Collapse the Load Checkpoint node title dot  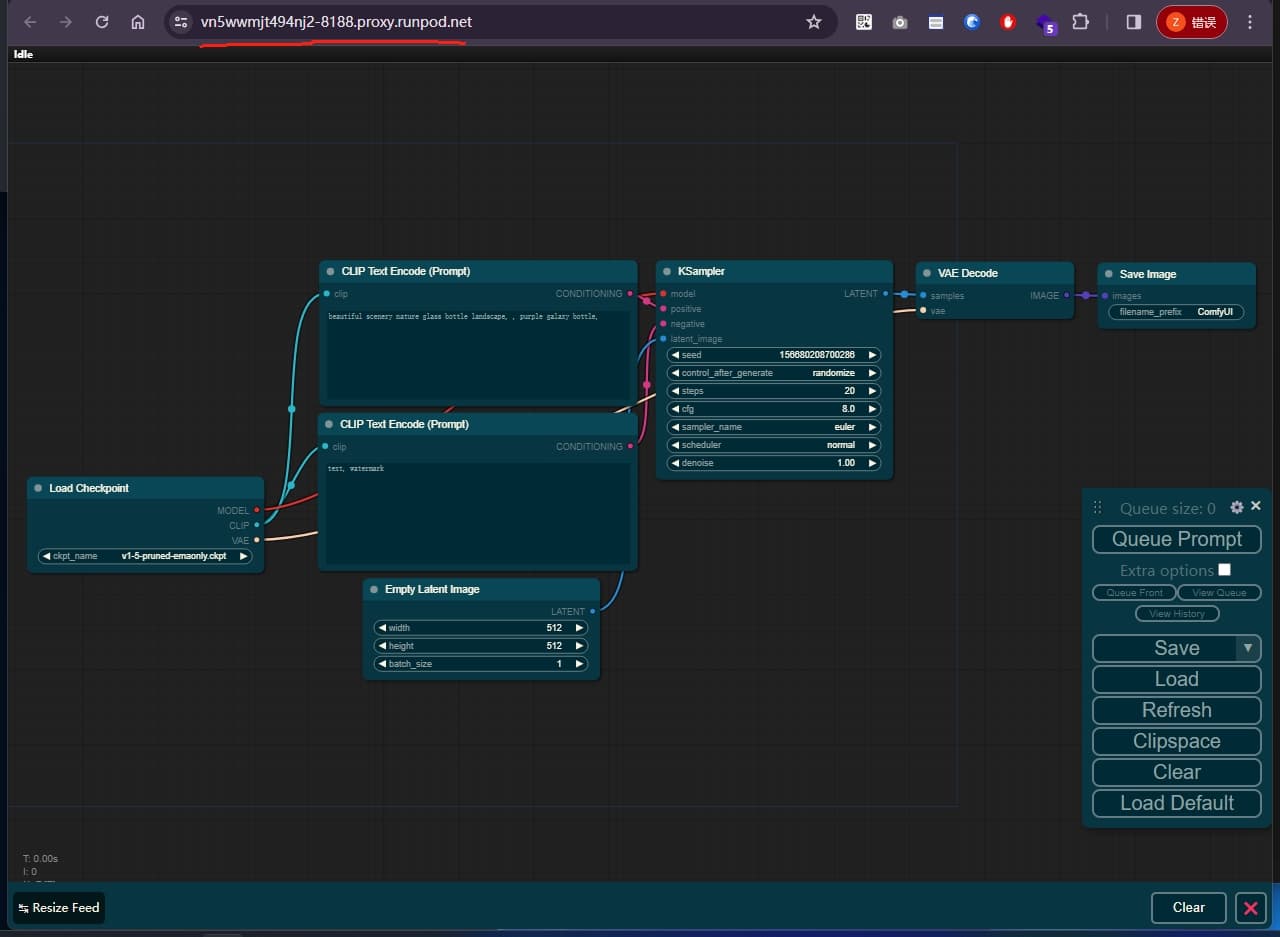[x=38, y=488]
